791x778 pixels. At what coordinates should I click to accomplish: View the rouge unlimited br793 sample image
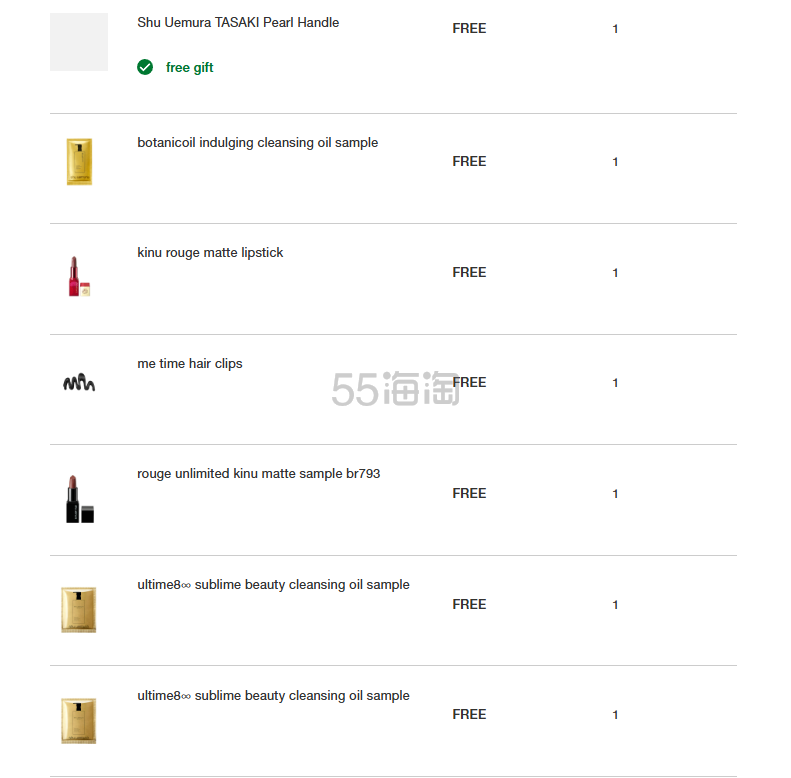point(79,498)
